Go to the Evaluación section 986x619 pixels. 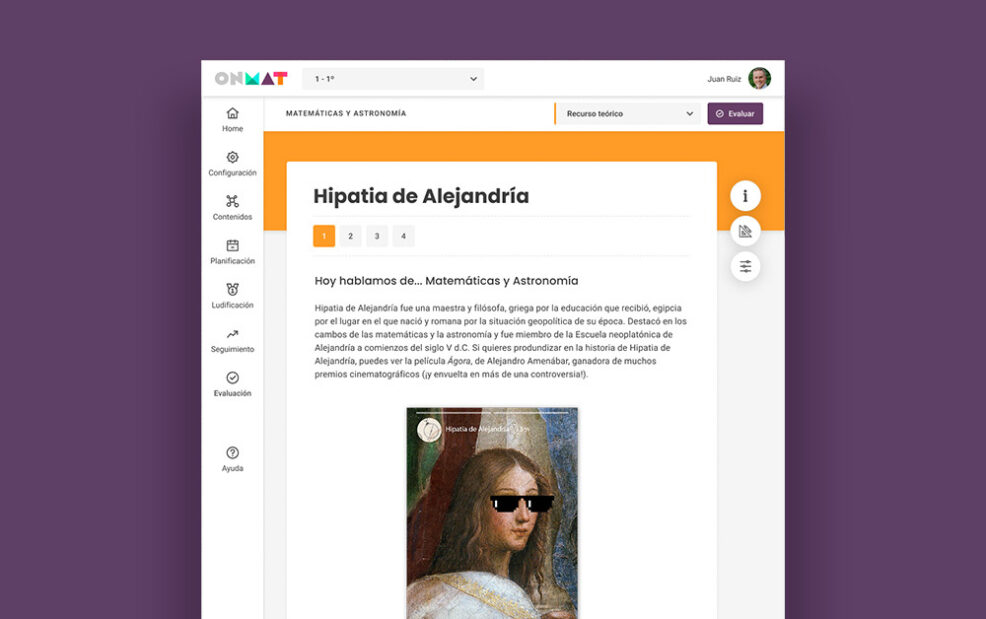coord(232,385)
